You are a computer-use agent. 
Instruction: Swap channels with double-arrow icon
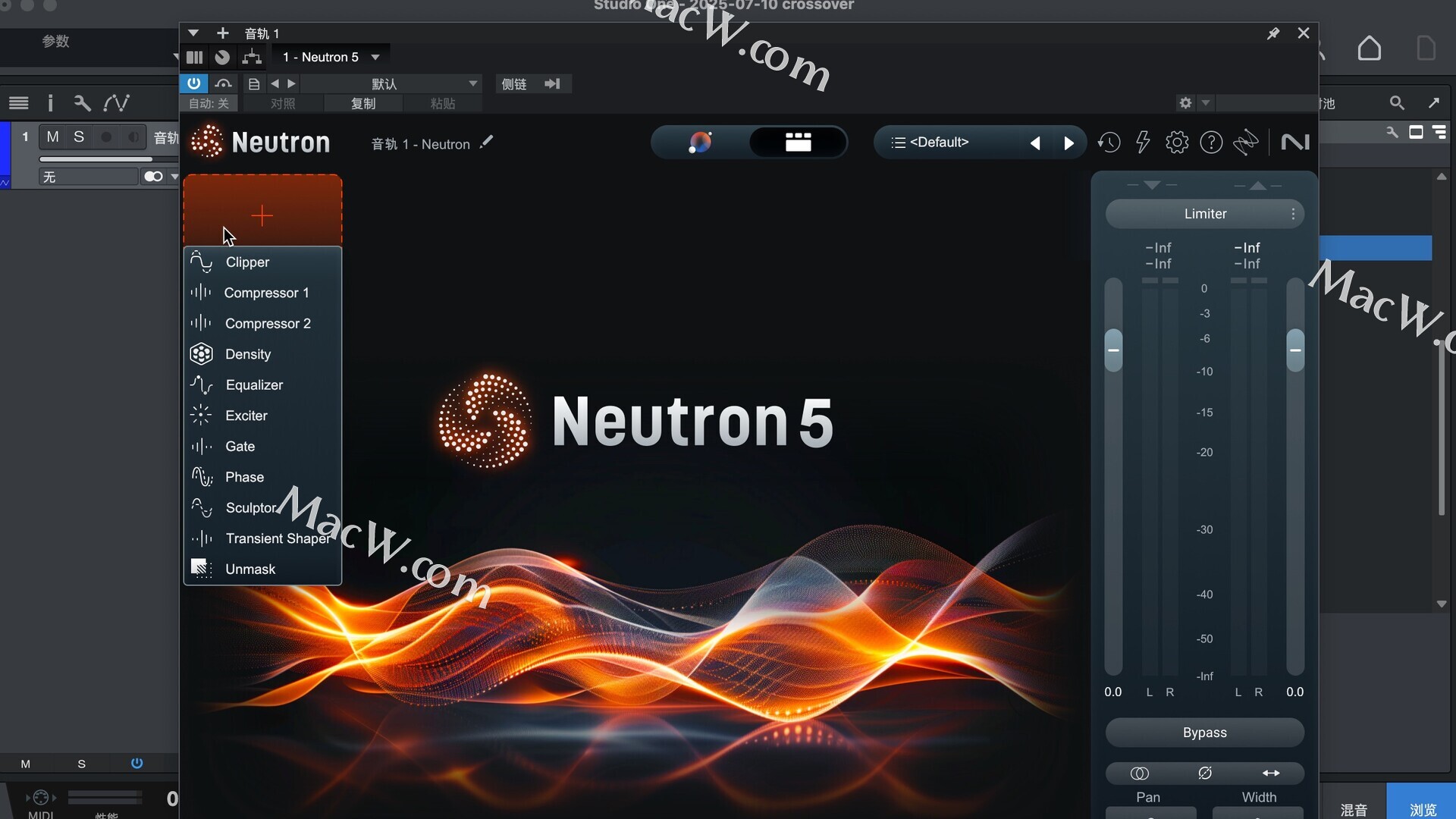coord(1271,773)
